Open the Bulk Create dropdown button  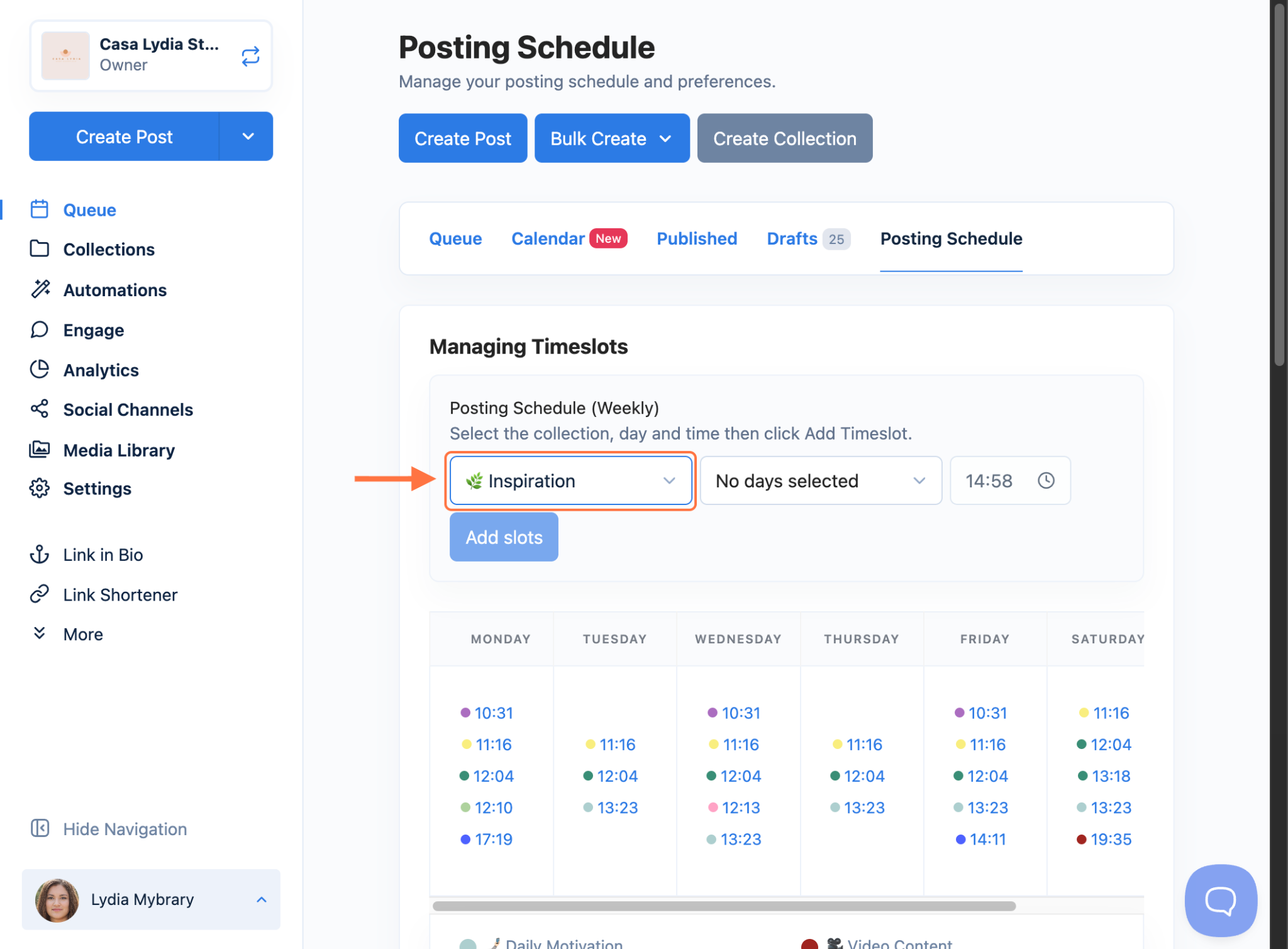click(611, 138)
